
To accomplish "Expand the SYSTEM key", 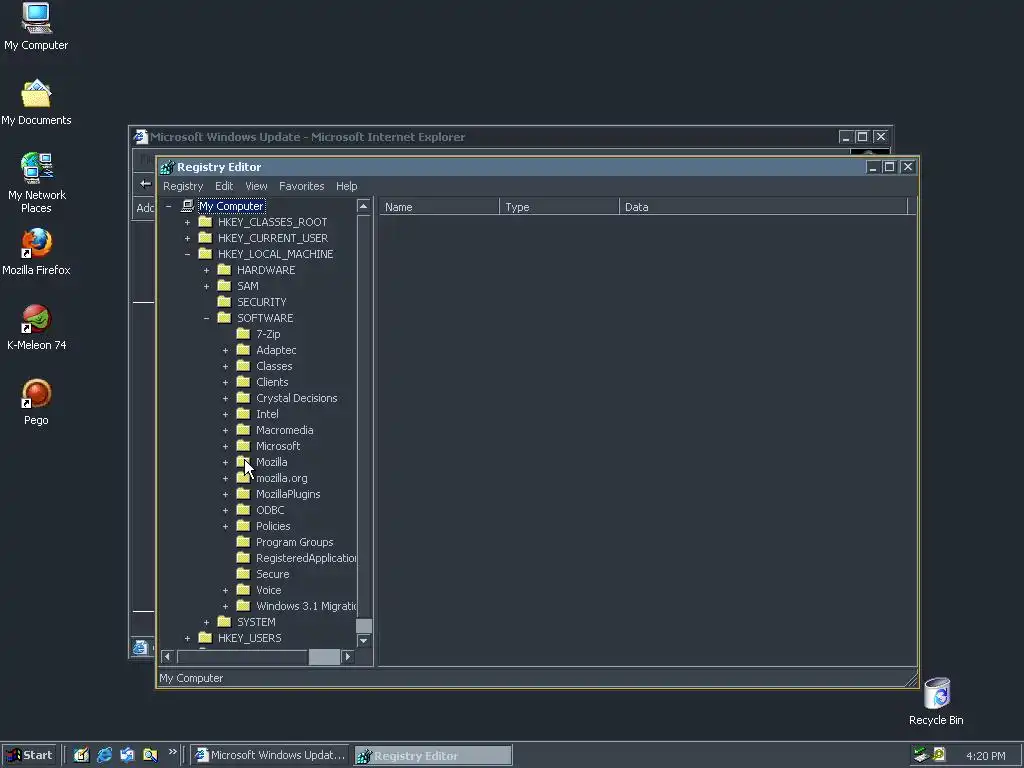I will tap(206, 622).
